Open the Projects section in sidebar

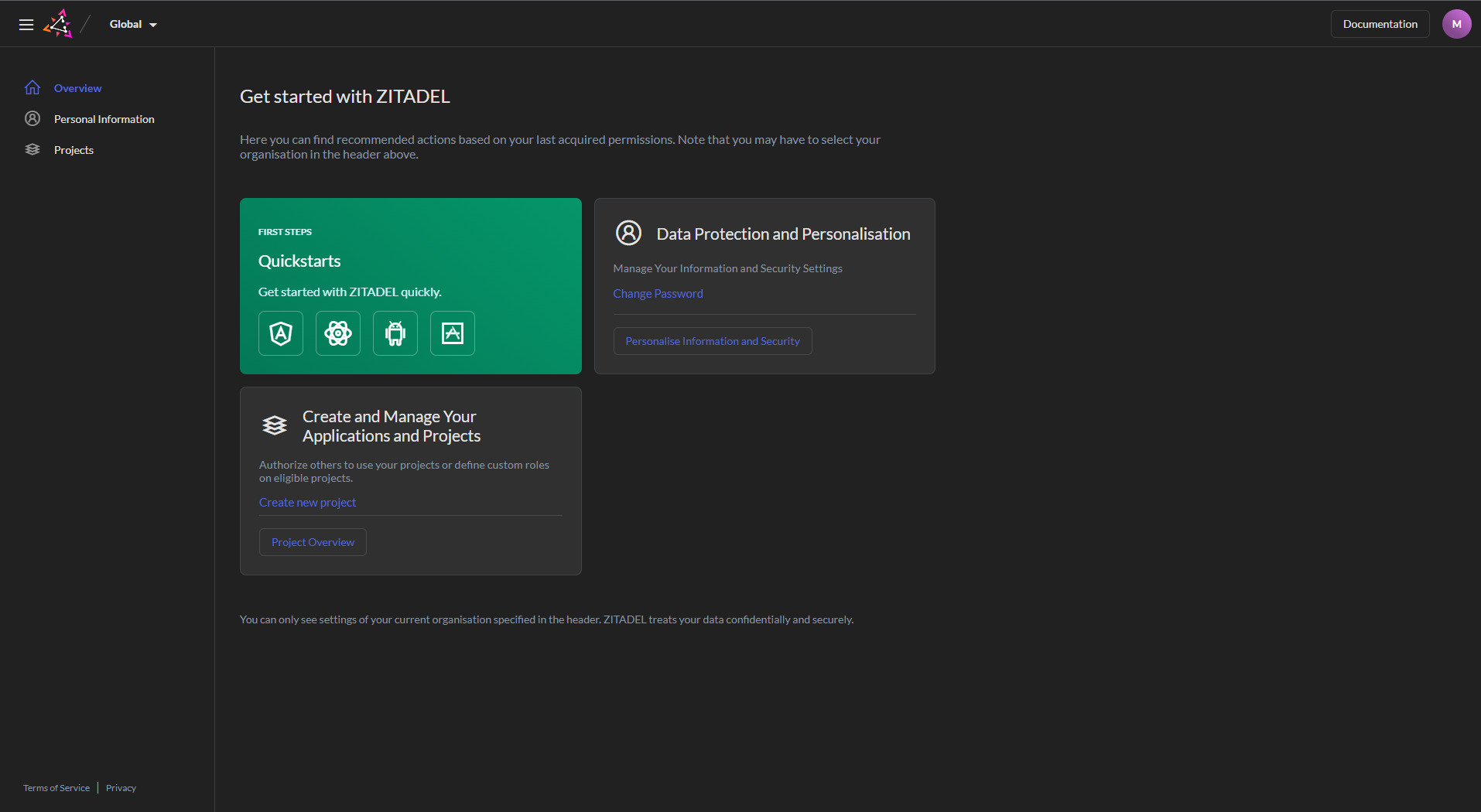[74, 149]
